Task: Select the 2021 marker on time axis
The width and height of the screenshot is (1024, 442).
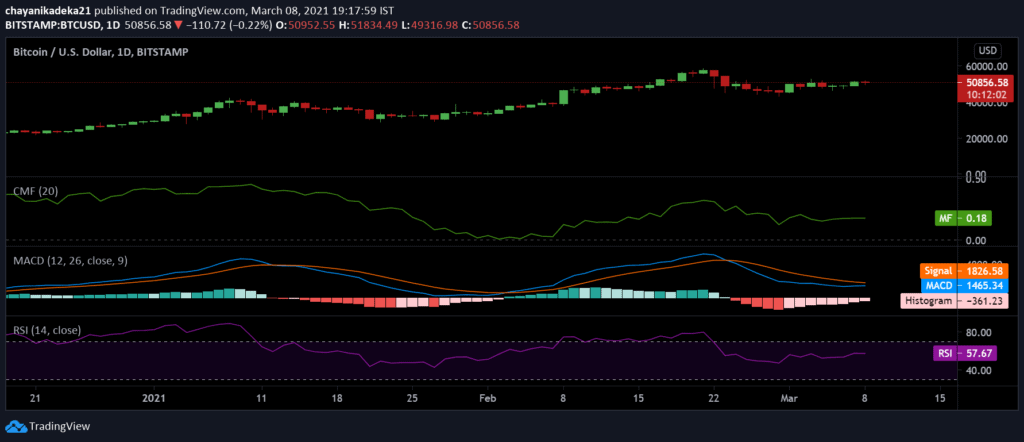Action: (x=153, y=397)
